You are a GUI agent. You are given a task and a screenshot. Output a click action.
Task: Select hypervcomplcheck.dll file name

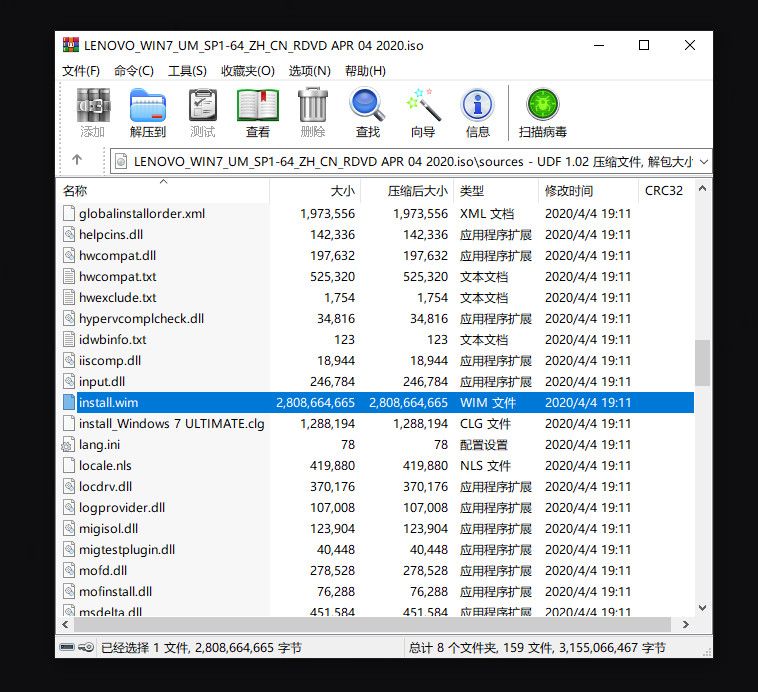pos(142,319)
